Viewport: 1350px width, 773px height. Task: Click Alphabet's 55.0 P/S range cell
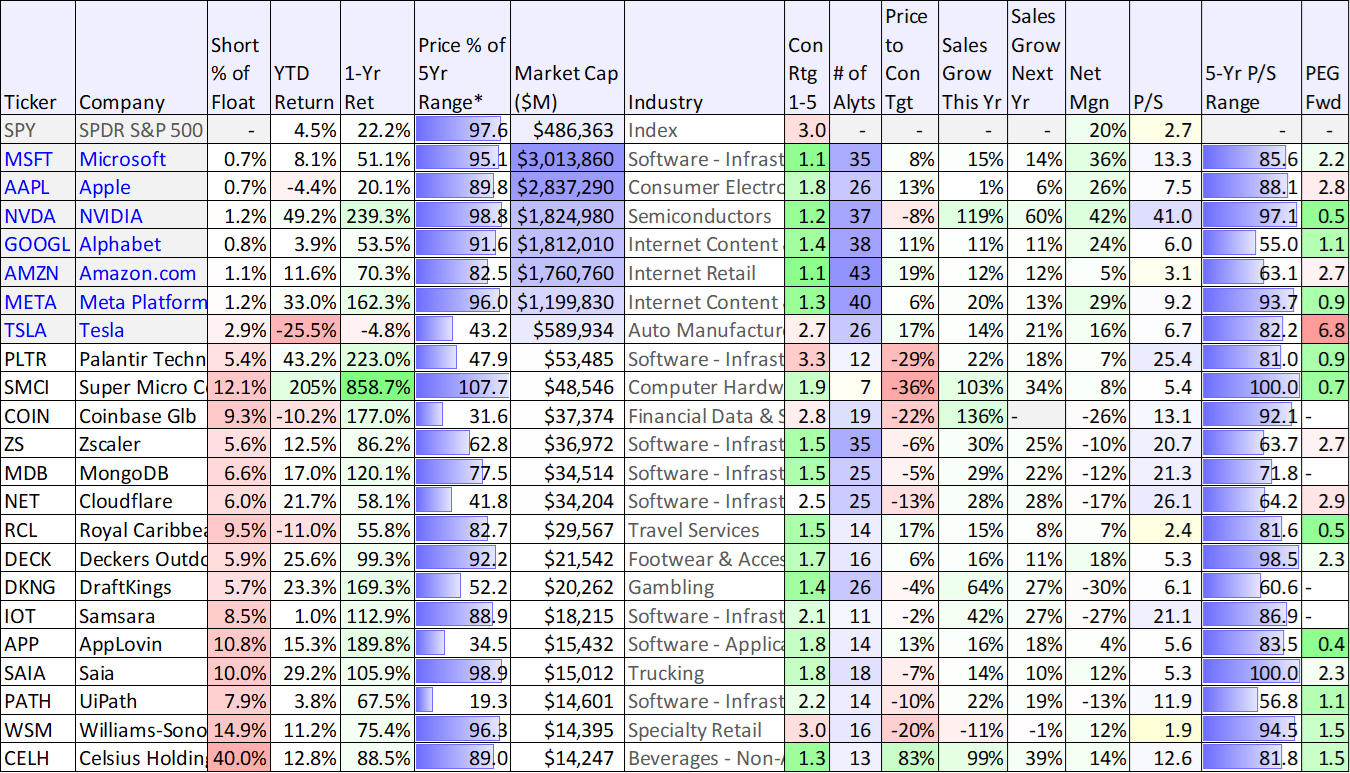click(1251, 245)
